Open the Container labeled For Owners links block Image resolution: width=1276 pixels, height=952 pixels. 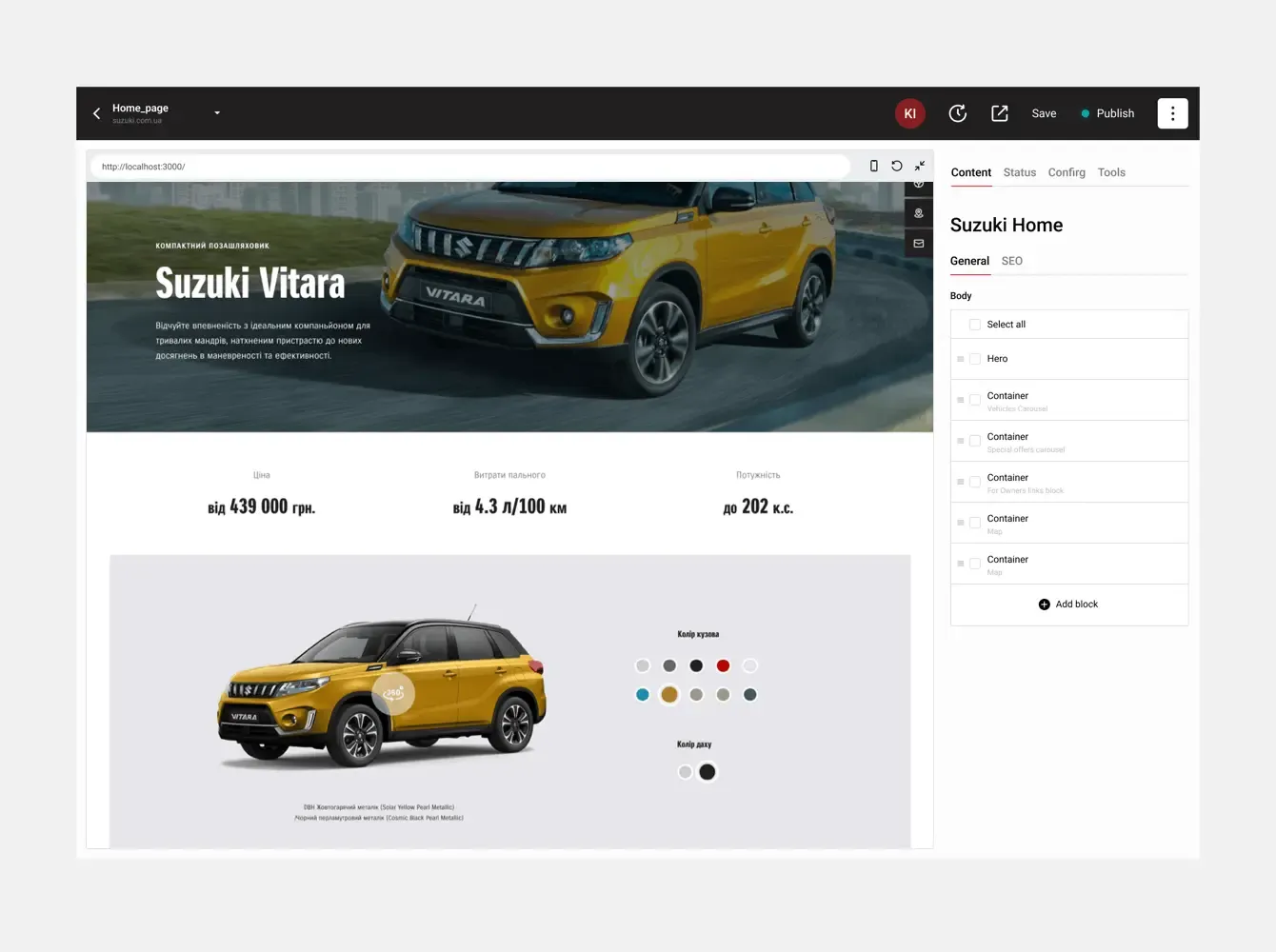(1069, 482)
